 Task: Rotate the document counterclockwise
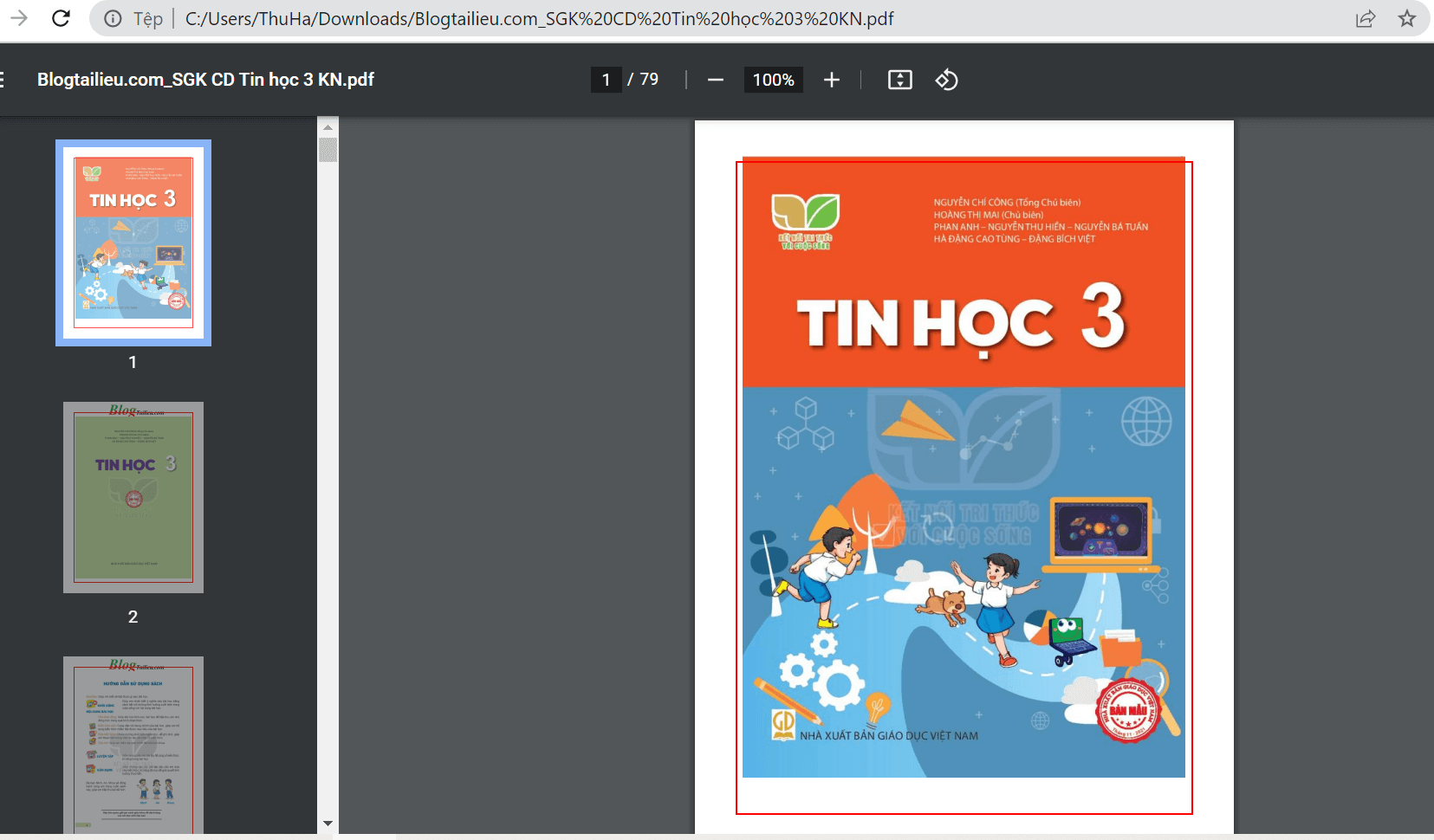(946, 80)
